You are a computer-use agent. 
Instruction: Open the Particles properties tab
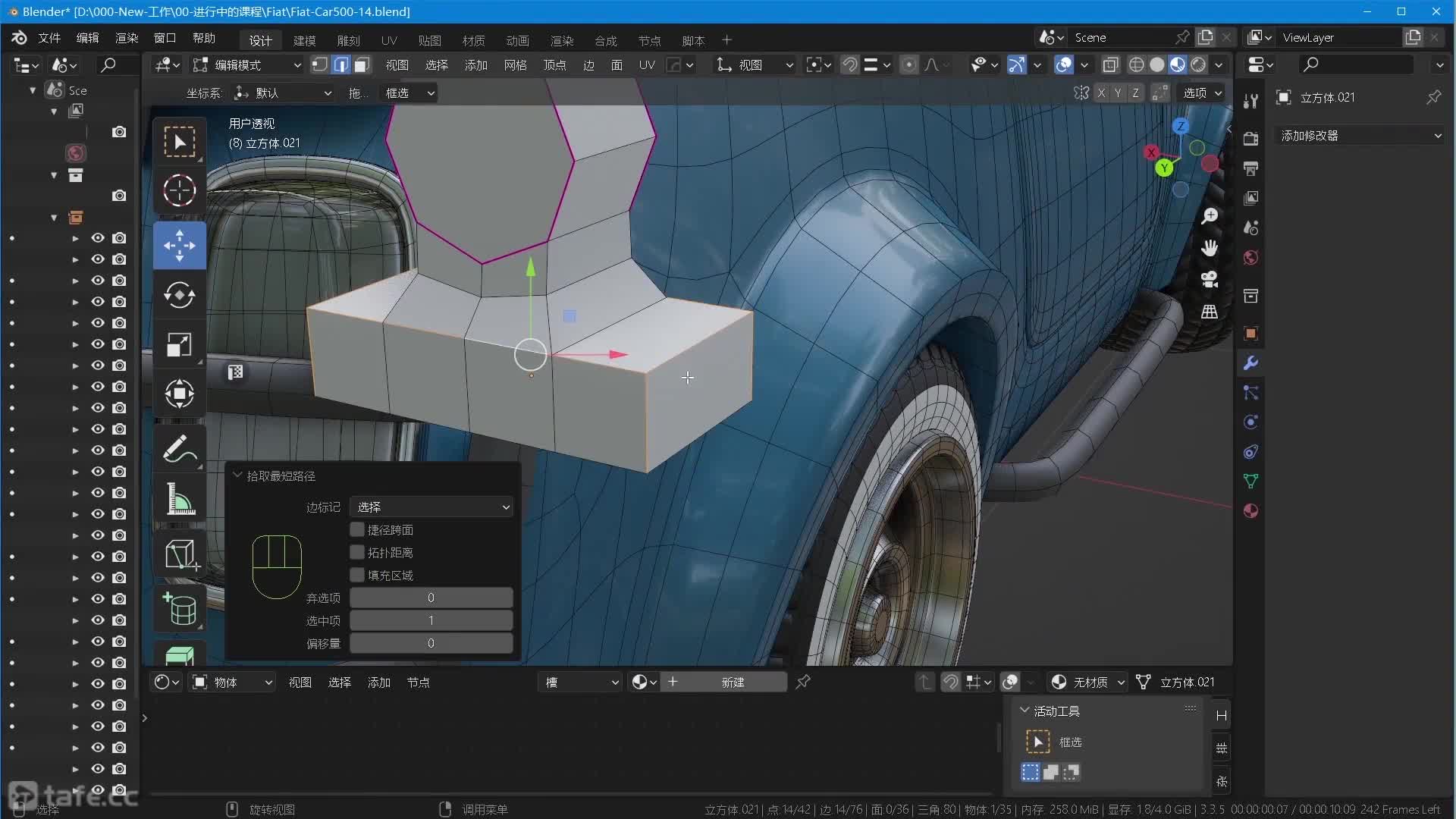click(x=1251, y=393)
